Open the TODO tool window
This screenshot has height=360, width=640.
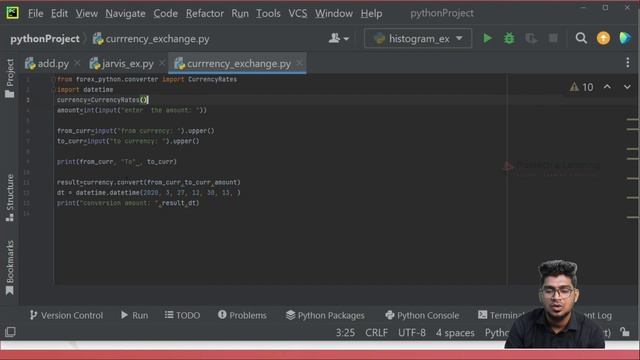pos(182,315)
